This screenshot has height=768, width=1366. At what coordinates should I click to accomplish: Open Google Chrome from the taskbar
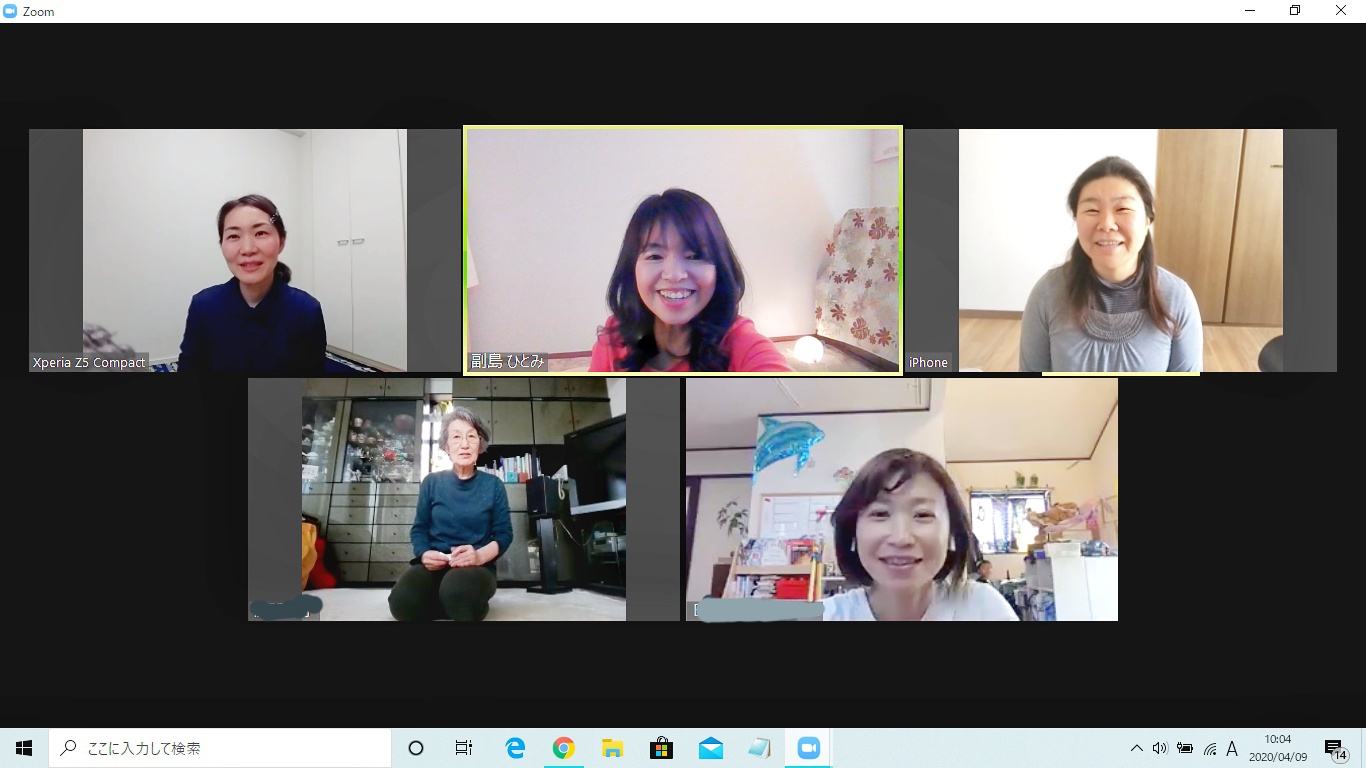pos(564,748)
